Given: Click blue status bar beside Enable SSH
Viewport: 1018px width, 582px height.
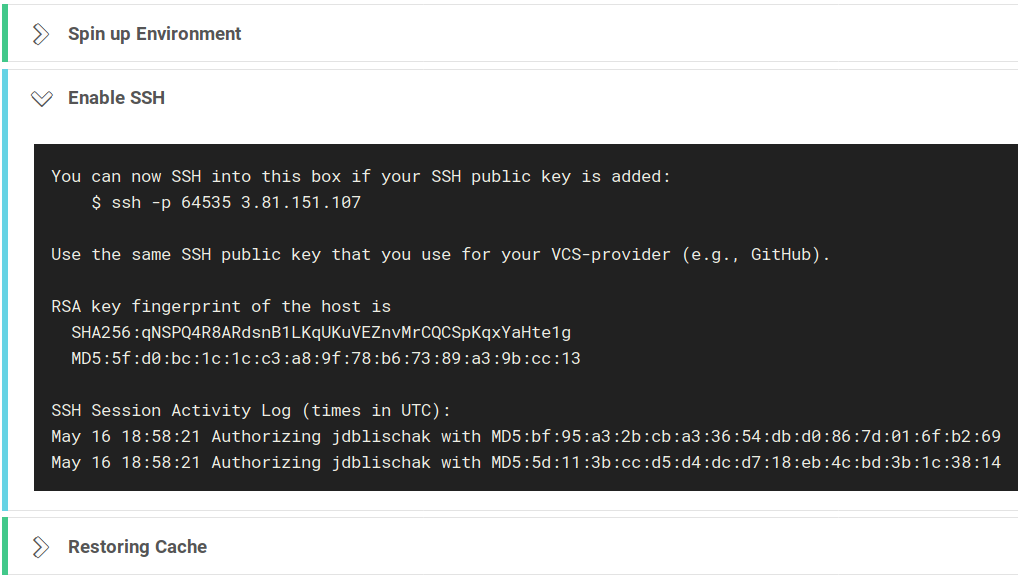Looking at the screenshot, I should [5, 290].
